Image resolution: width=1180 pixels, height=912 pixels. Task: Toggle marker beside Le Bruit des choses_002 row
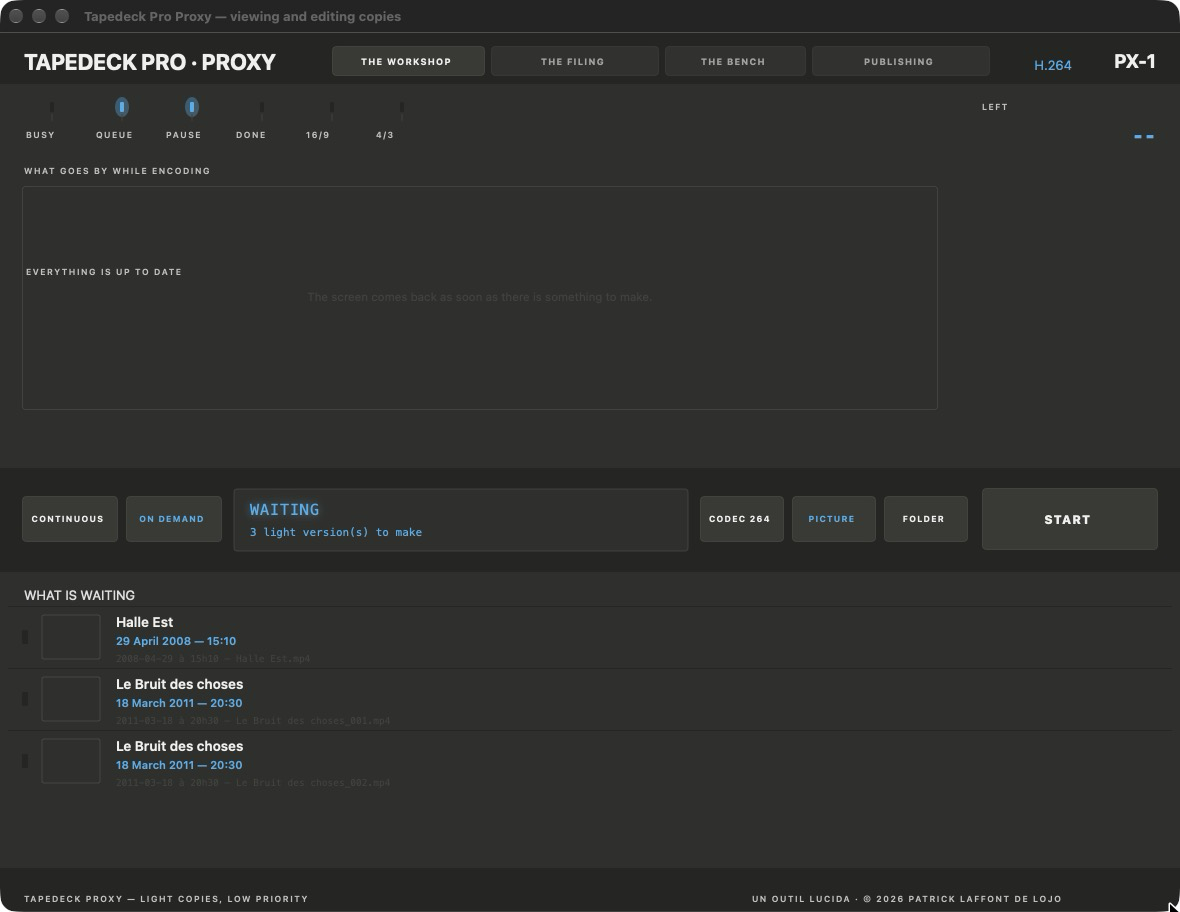click(x=25, y=761)
